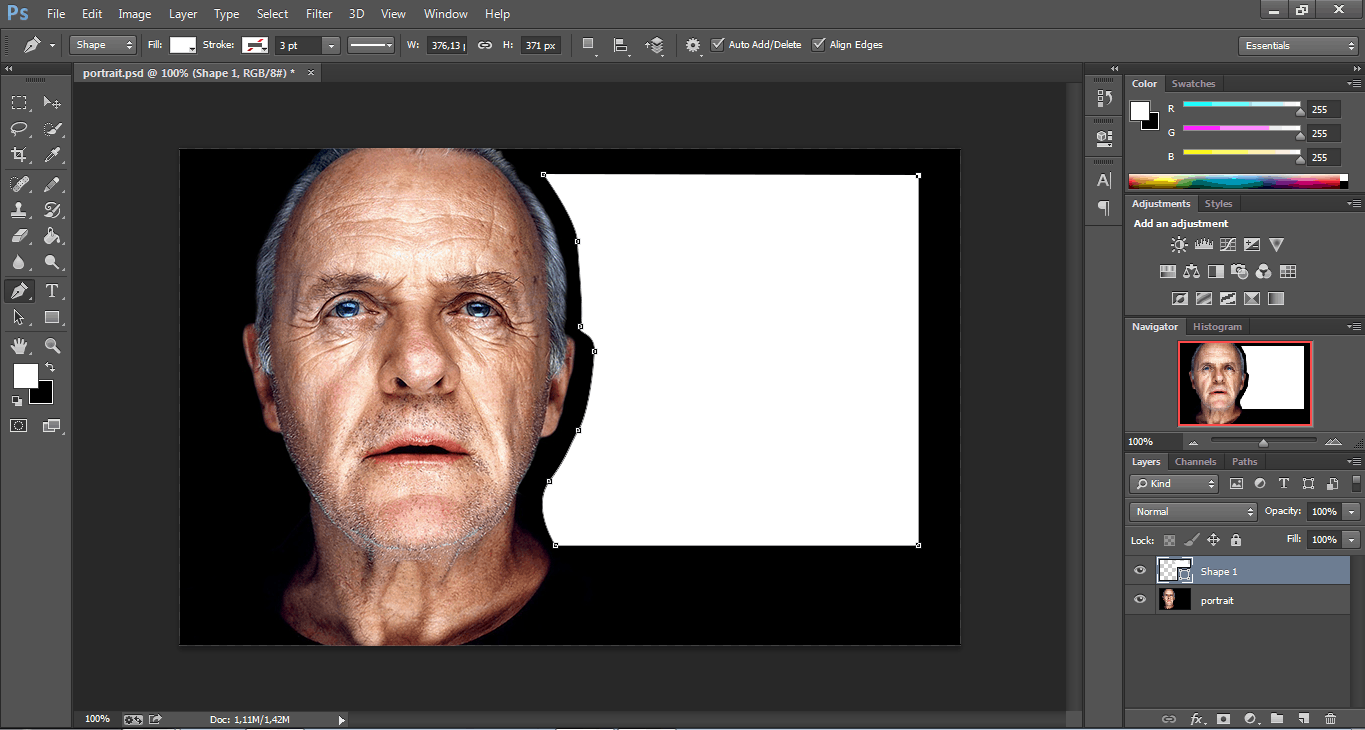Select the Hand tool

(x=19, y=346)
